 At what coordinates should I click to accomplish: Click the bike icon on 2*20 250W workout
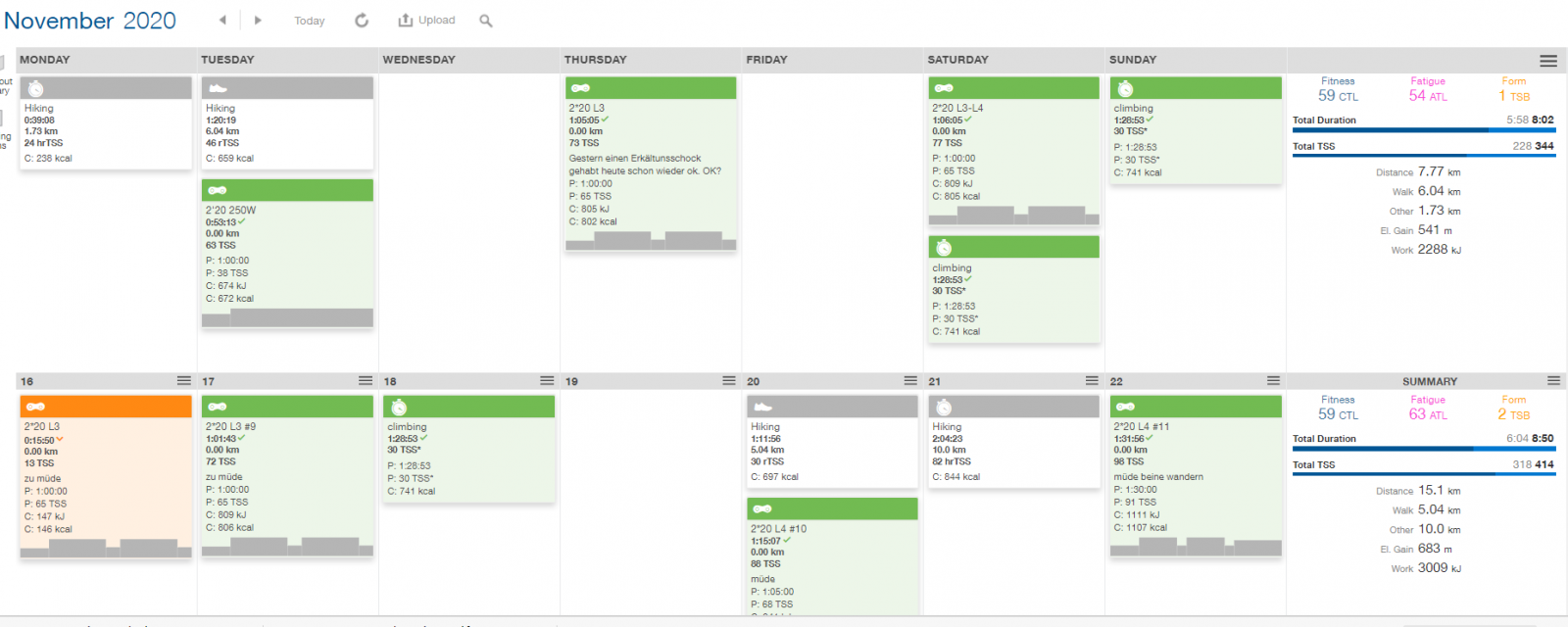218,190
